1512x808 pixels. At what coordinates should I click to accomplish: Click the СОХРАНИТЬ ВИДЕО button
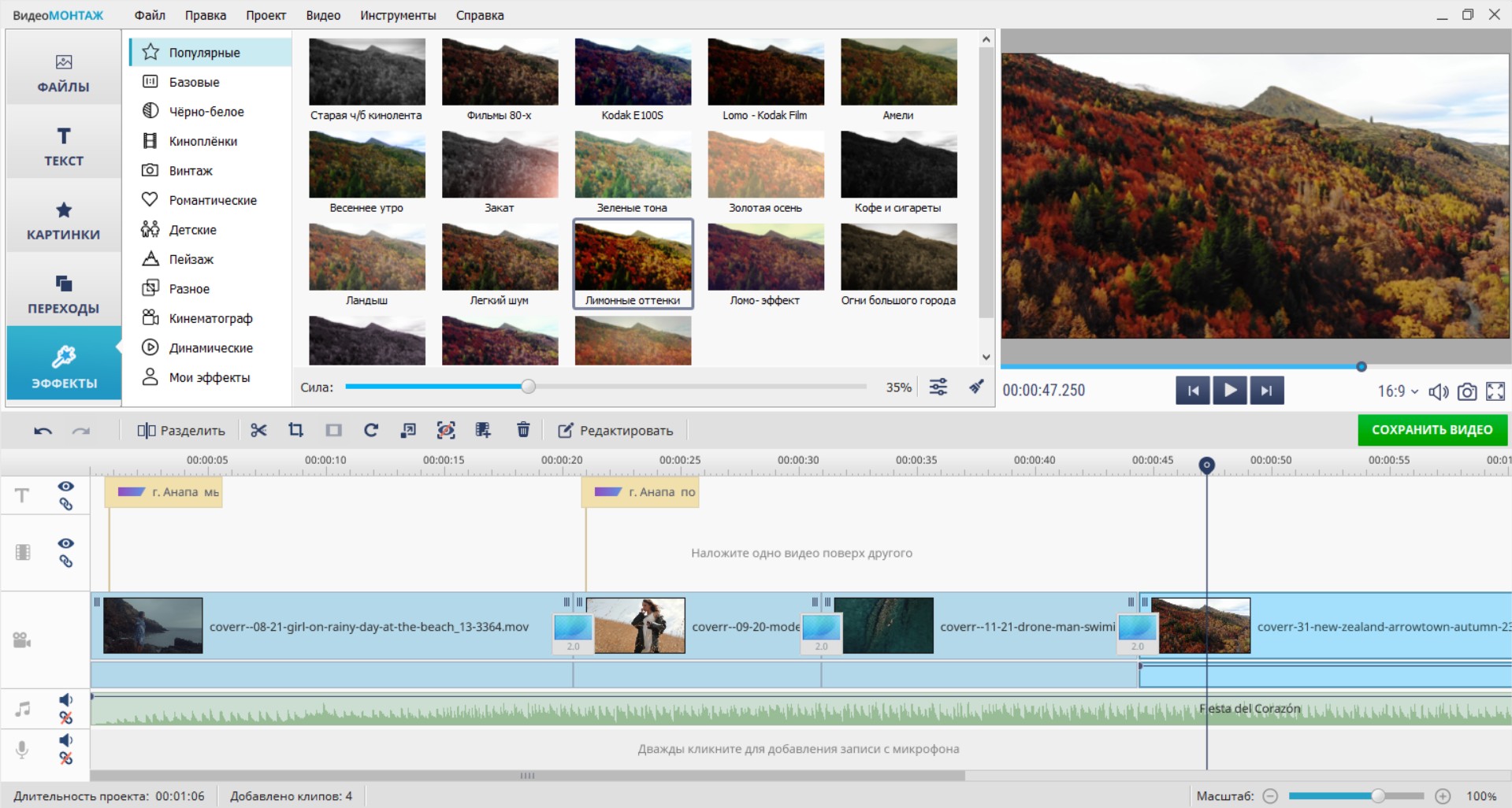(x=1432, y=430)
